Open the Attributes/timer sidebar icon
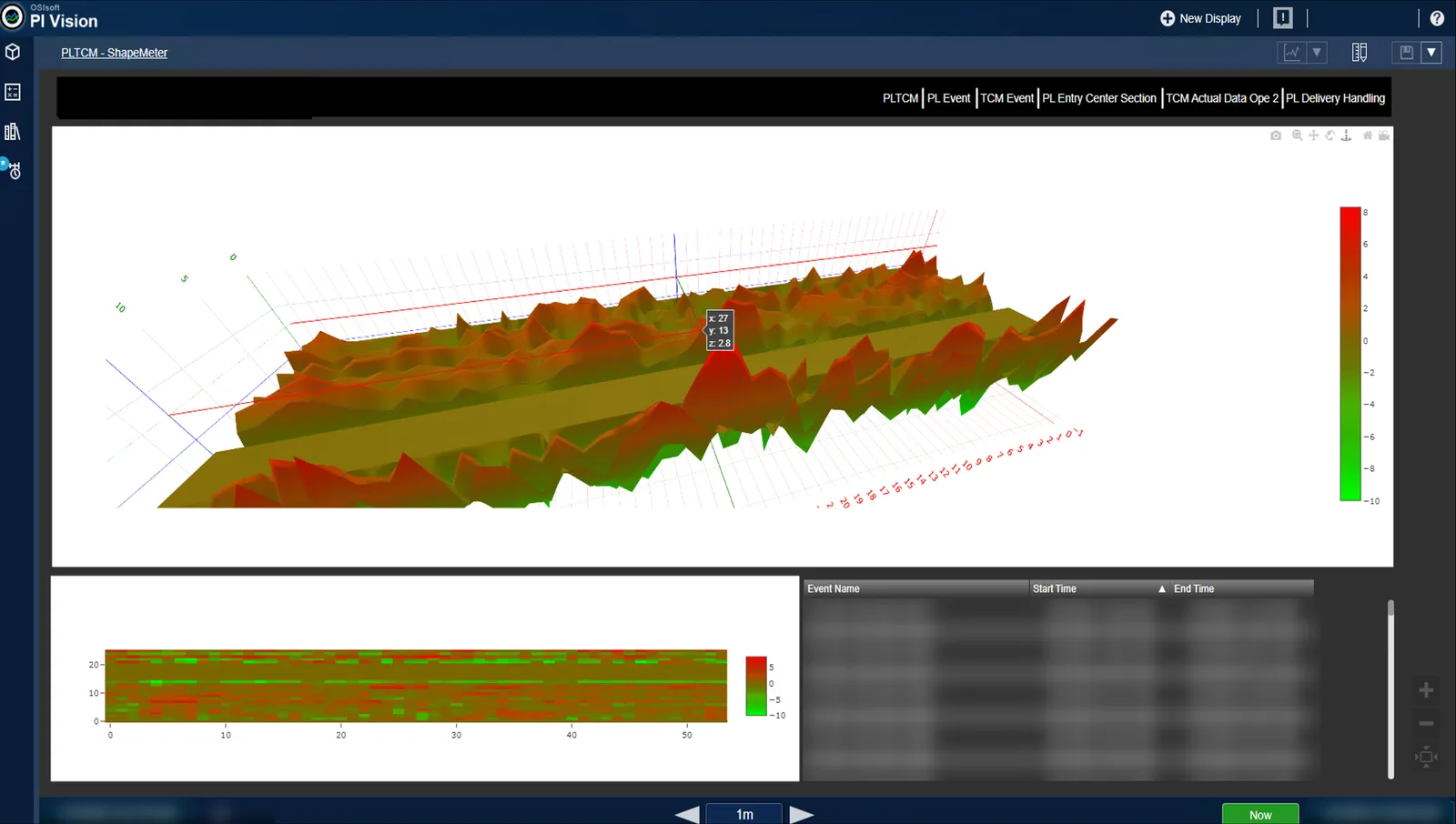The height and width of the screenshot is (824, 1456). click(x=13, y=170)
